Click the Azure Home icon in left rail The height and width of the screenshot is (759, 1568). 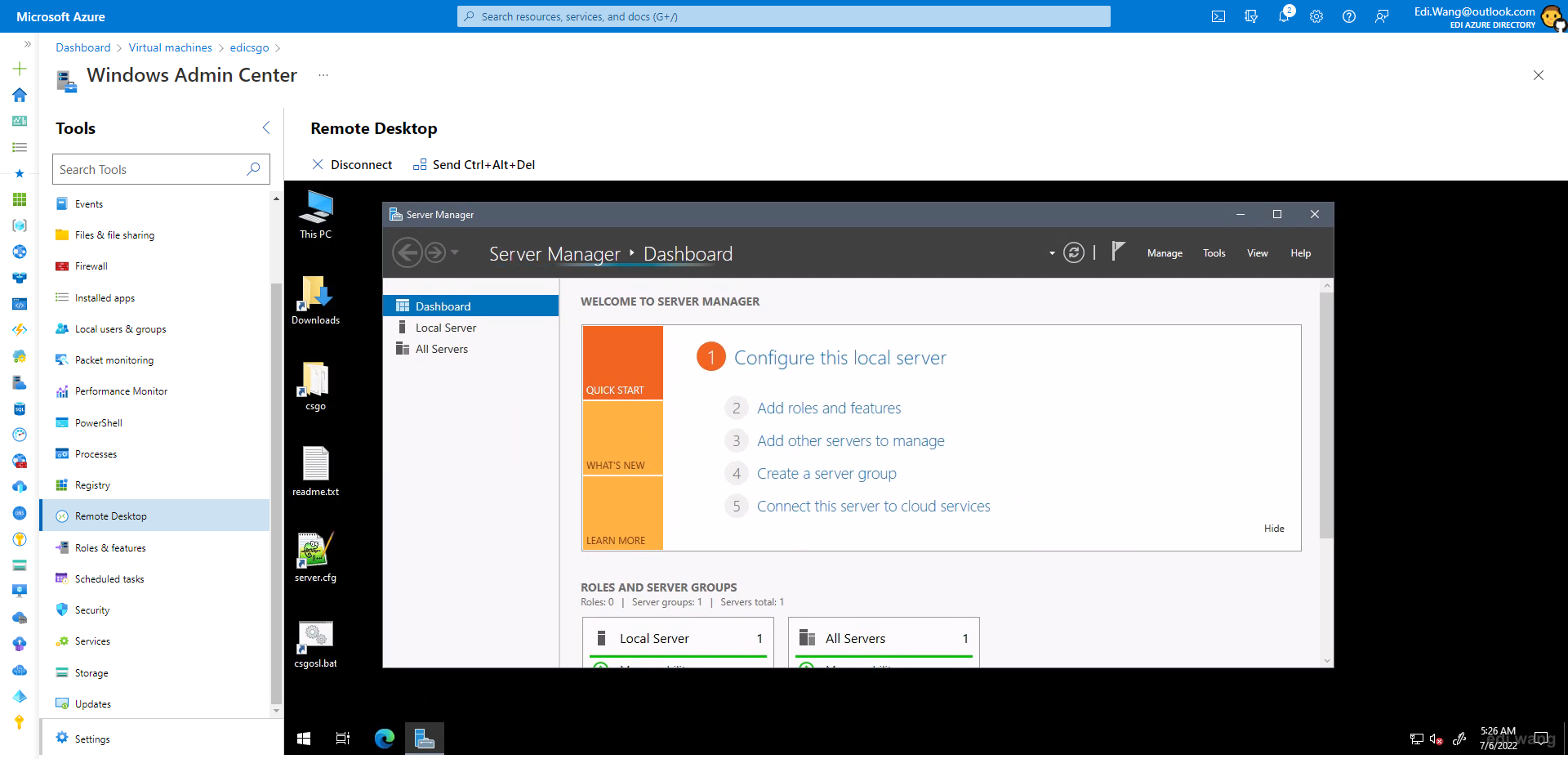[x=20, y=95]
